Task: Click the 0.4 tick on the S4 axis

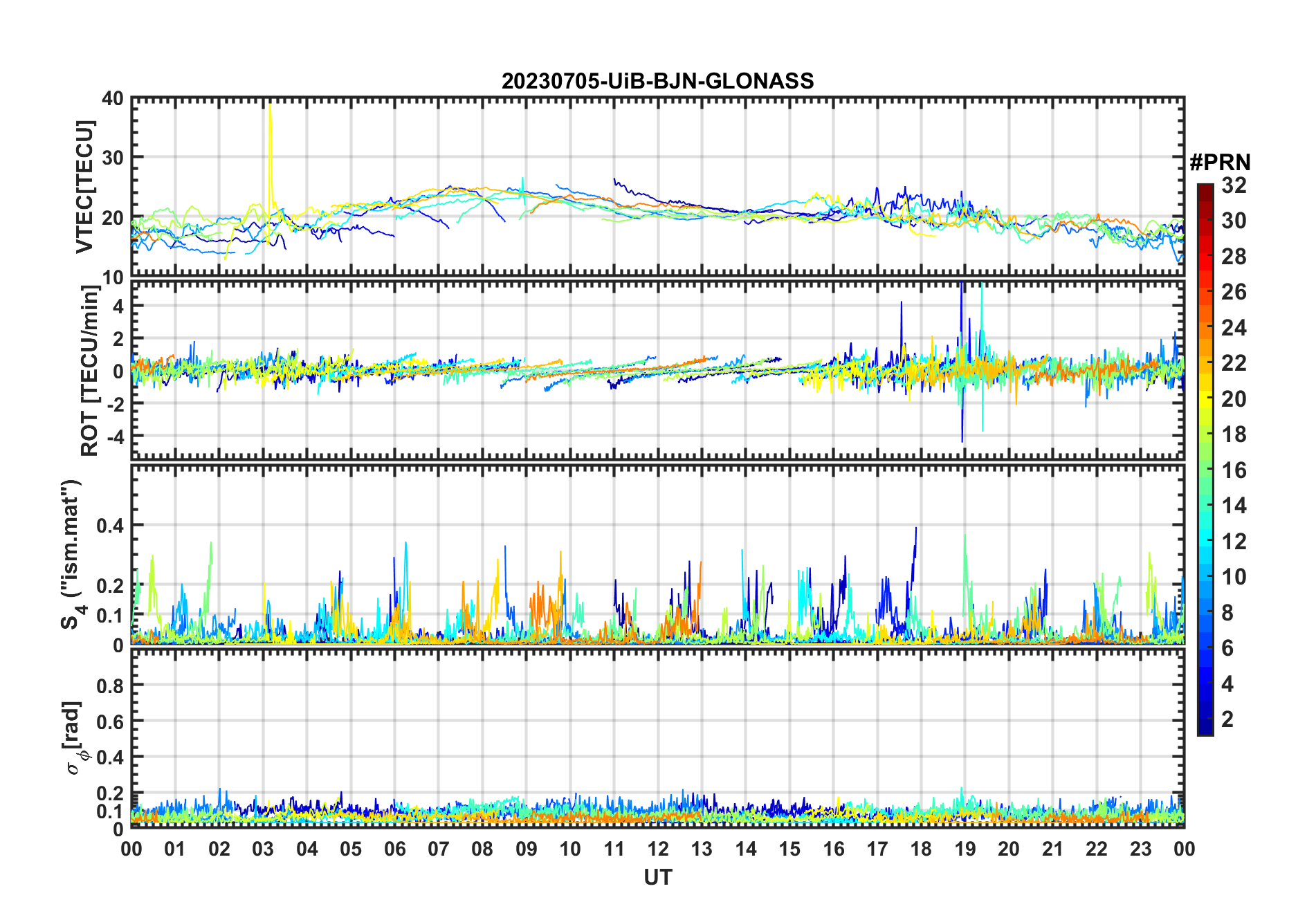Action: (x=109, y=526)
